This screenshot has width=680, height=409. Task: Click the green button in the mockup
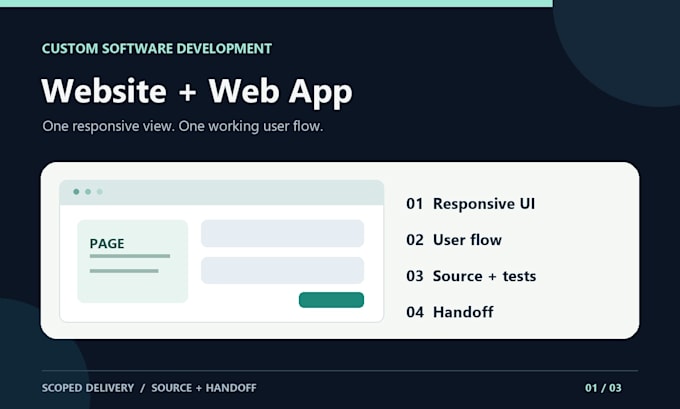tap(331, 300)
